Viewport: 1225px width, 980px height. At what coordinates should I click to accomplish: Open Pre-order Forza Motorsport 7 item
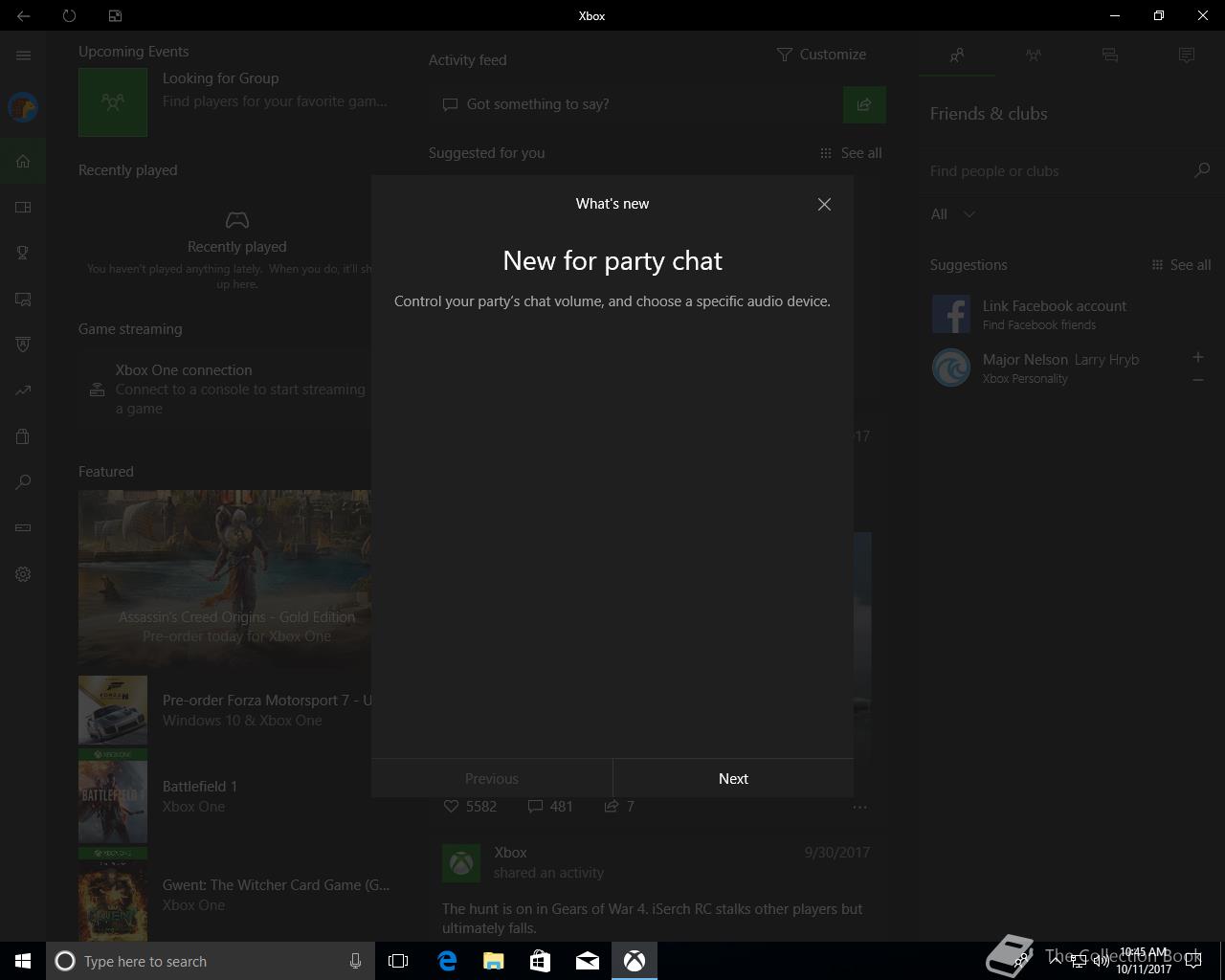pos(226,710)
